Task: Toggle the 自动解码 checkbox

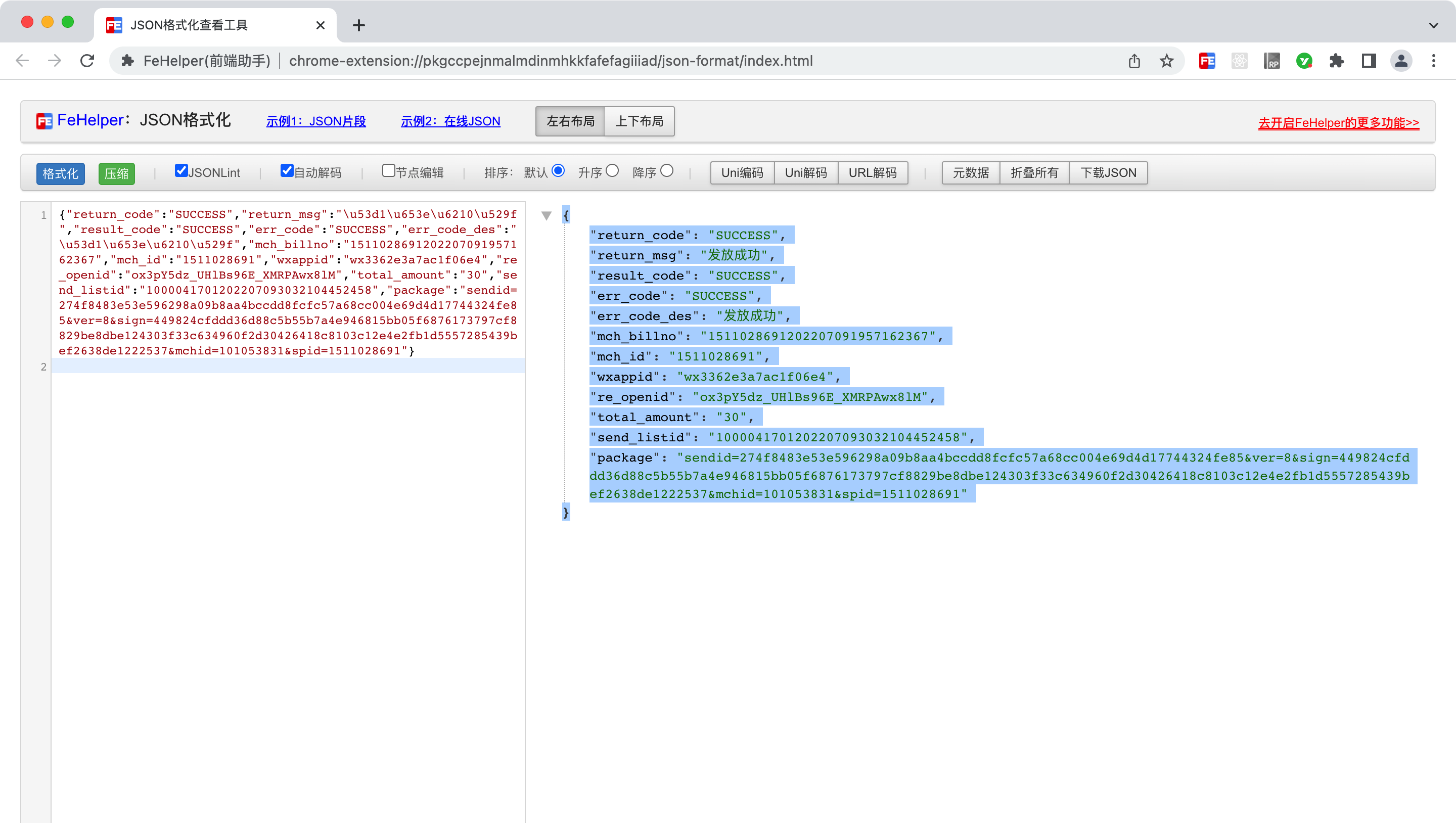Action: tap(287, 170)
